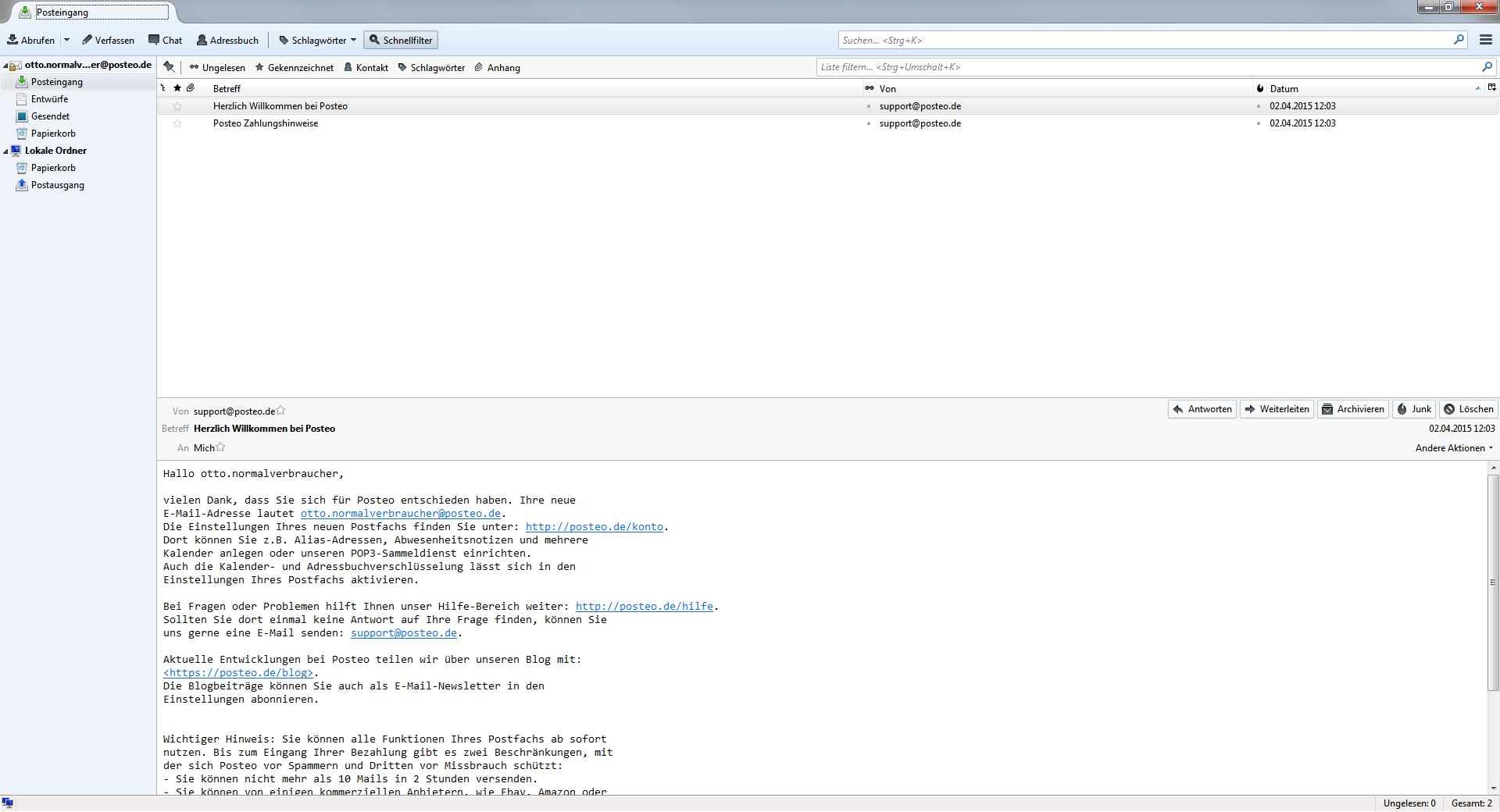Mark message as Junk

[x=1414, y=409]
